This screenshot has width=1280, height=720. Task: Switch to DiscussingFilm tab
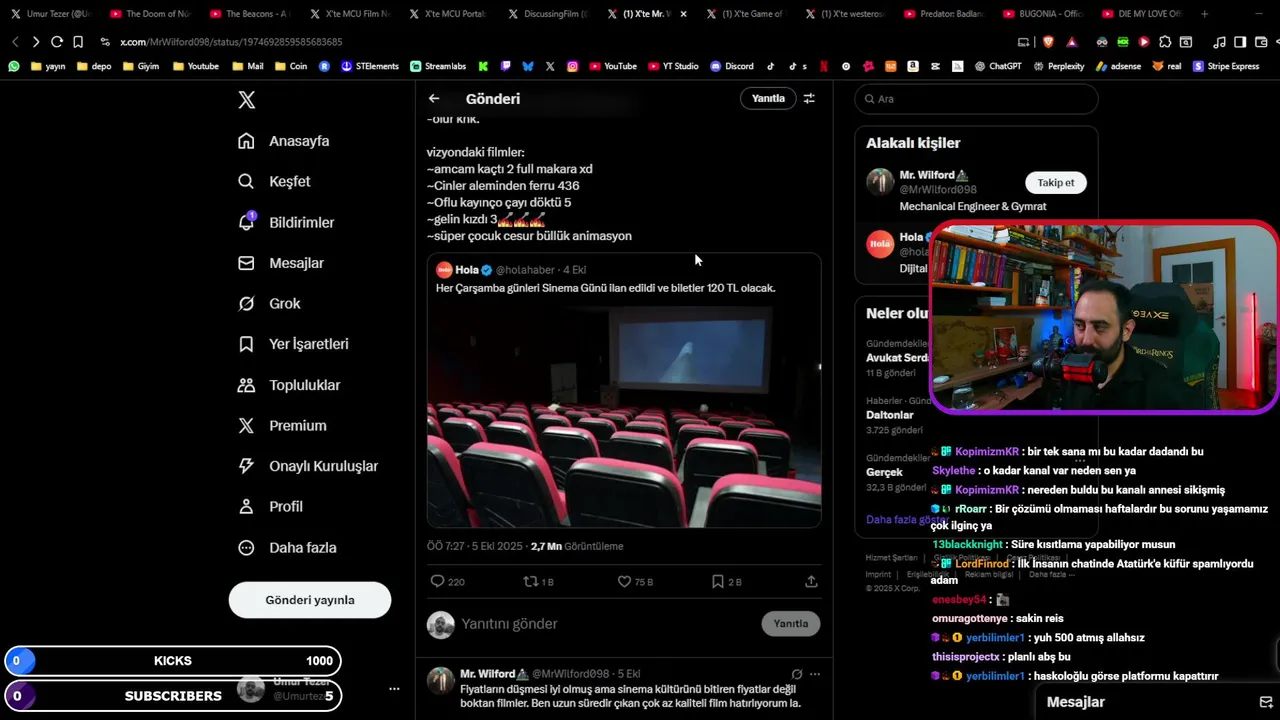[547, 14]
